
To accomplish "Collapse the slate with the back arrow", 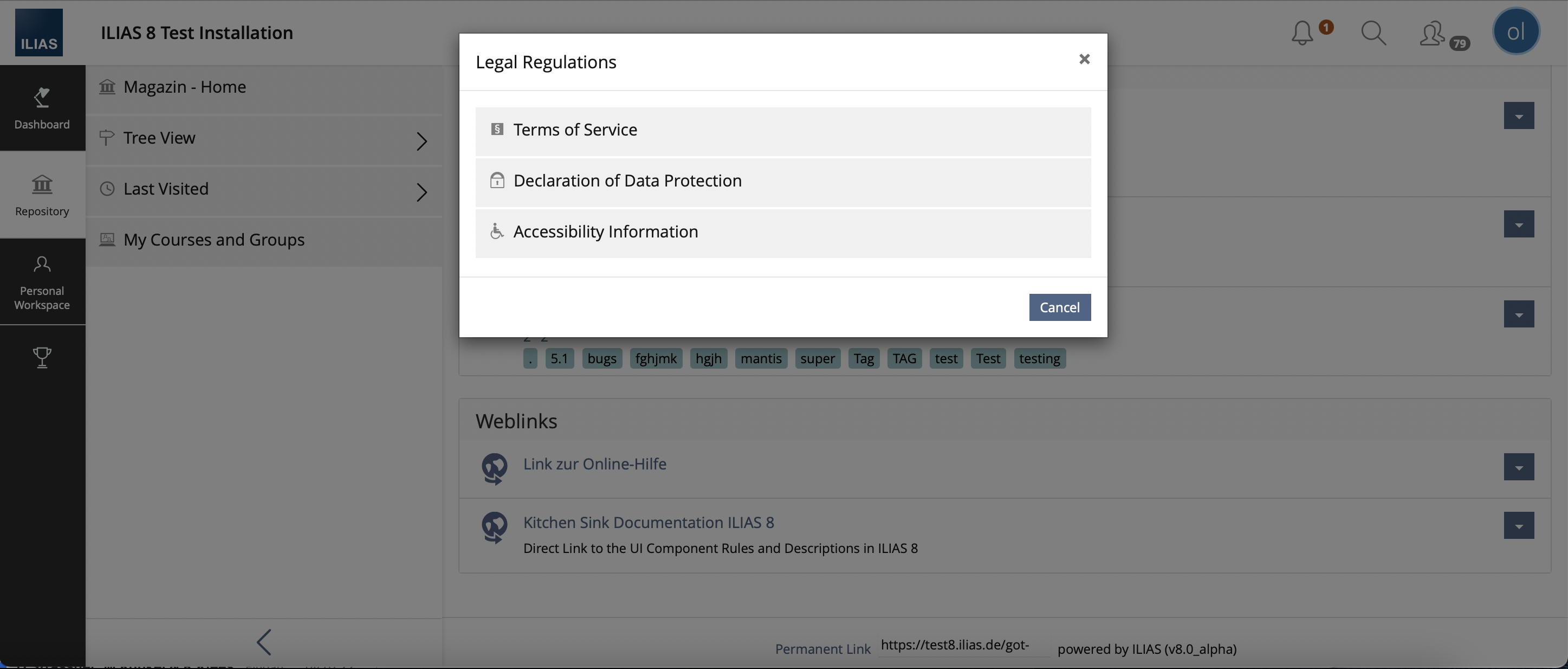I will click(263, 642).
